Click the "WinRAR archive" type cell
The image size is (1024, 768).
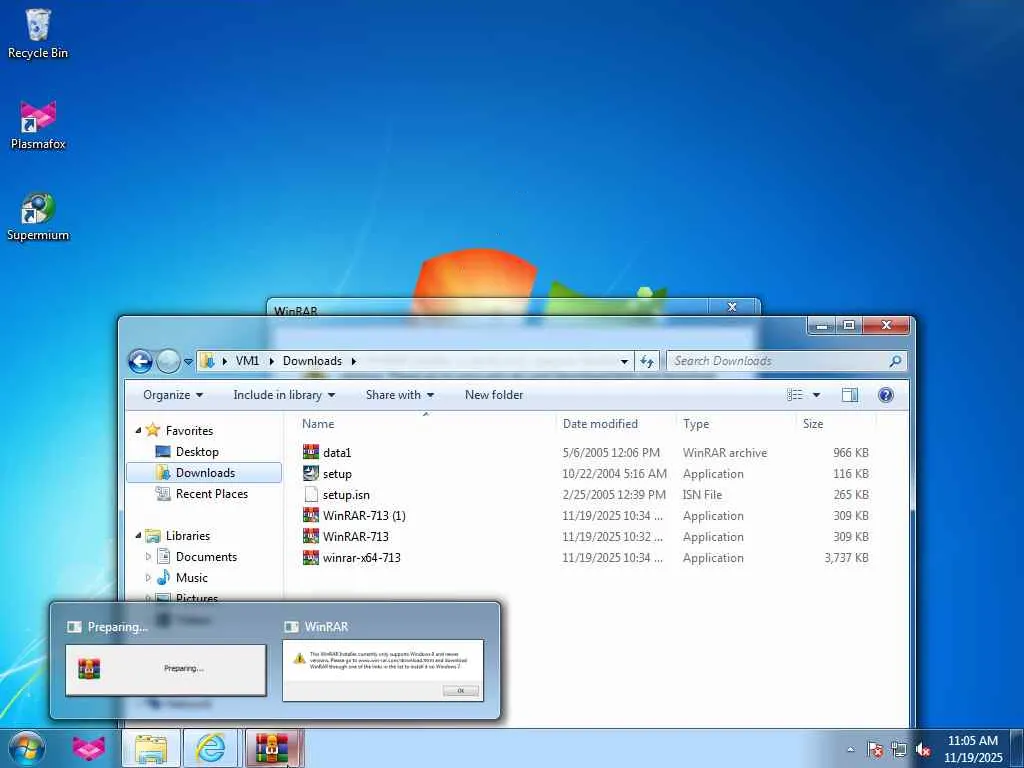[x=725, y=452]
